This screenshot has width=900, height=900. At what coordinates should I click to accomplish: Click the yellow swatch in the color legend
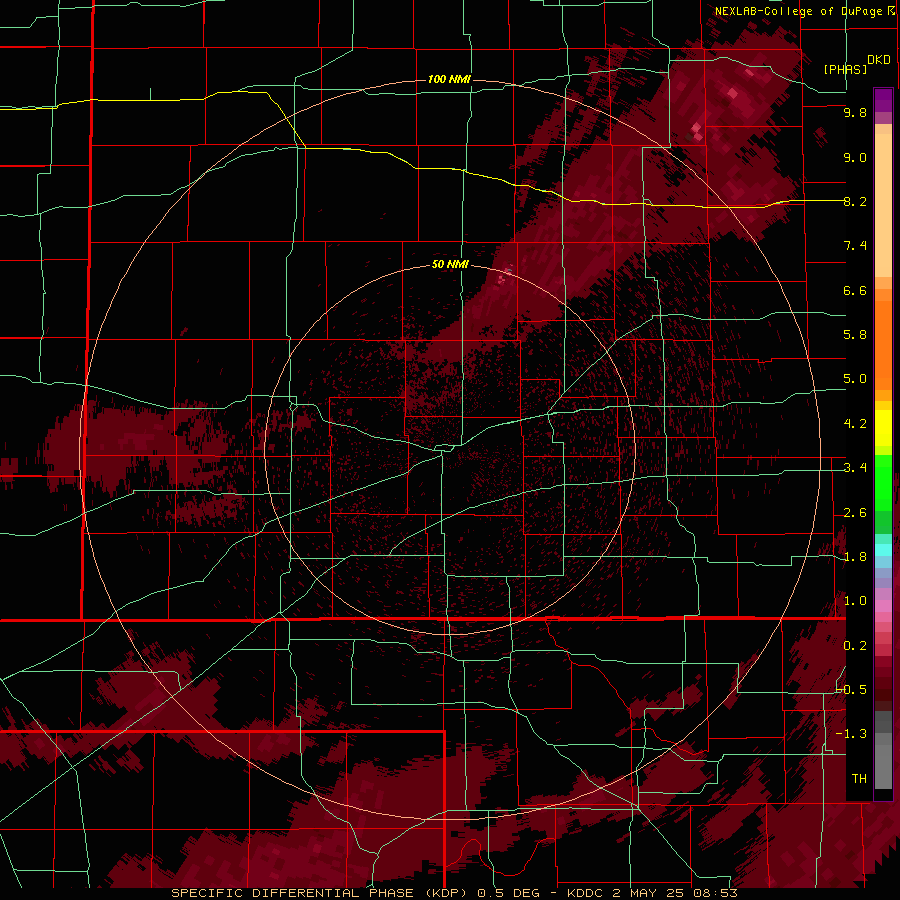tap(883, 428)
